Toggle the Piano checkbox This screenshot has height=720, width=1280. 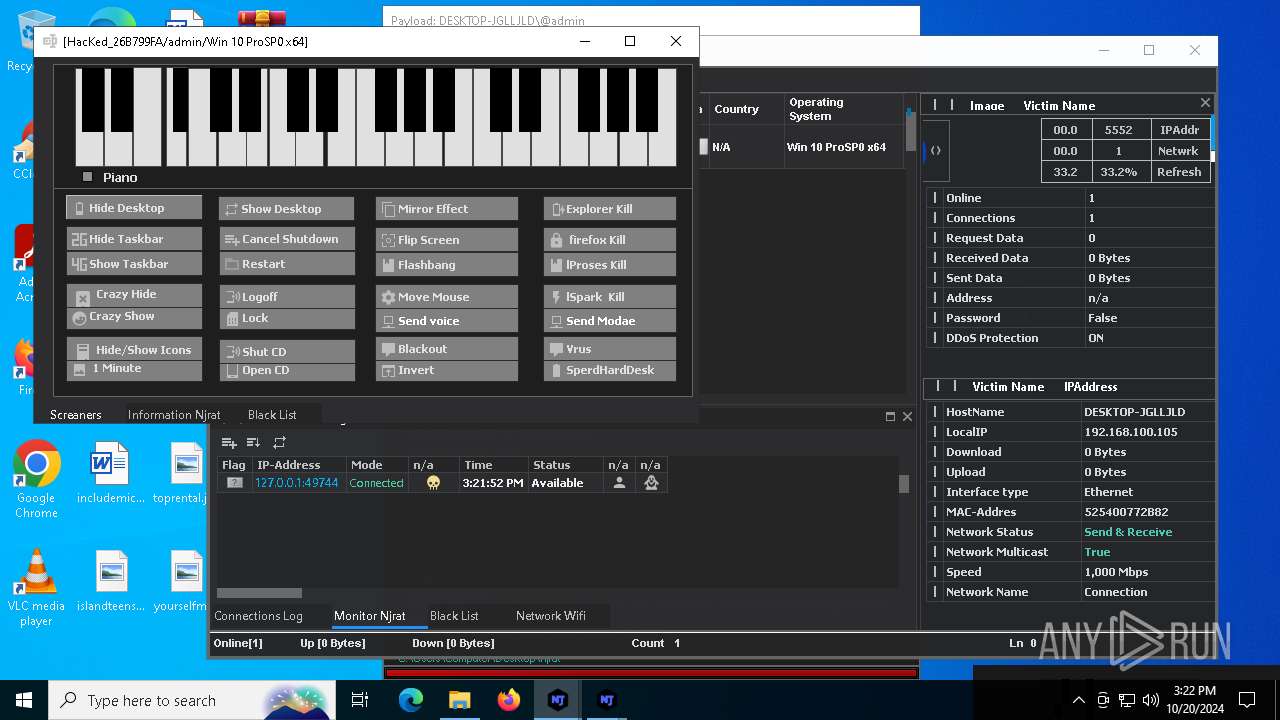coord(88,177)
